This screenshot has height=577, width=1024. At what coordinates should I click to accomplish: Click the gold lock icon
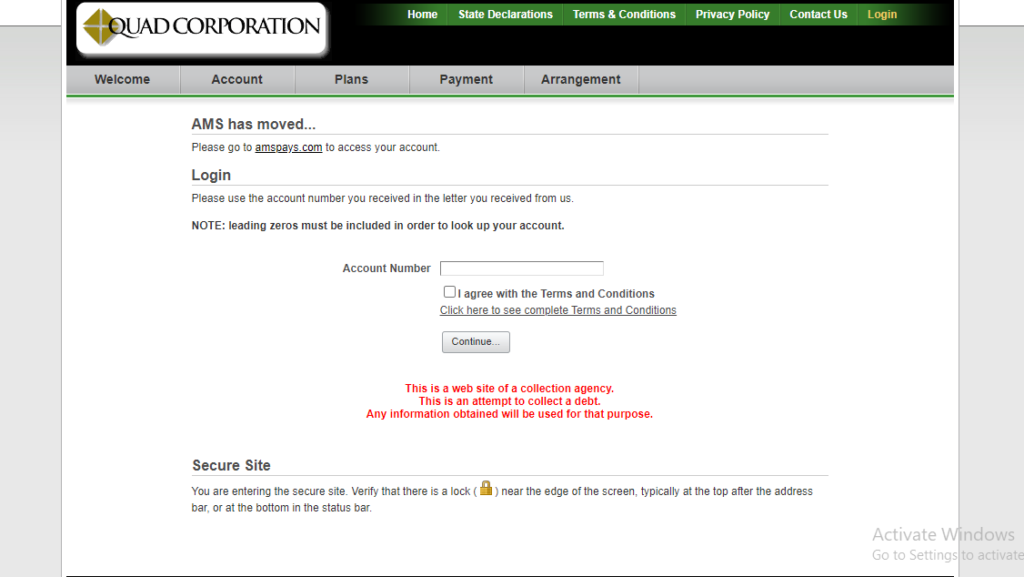[486, 489]
